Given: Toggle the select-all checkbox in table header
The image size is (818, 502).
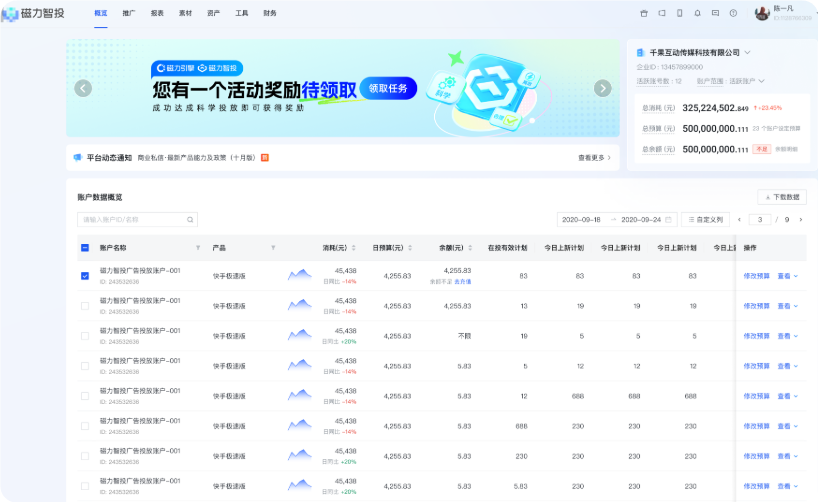Looking at the screenshot, I should tap(85, 248).
